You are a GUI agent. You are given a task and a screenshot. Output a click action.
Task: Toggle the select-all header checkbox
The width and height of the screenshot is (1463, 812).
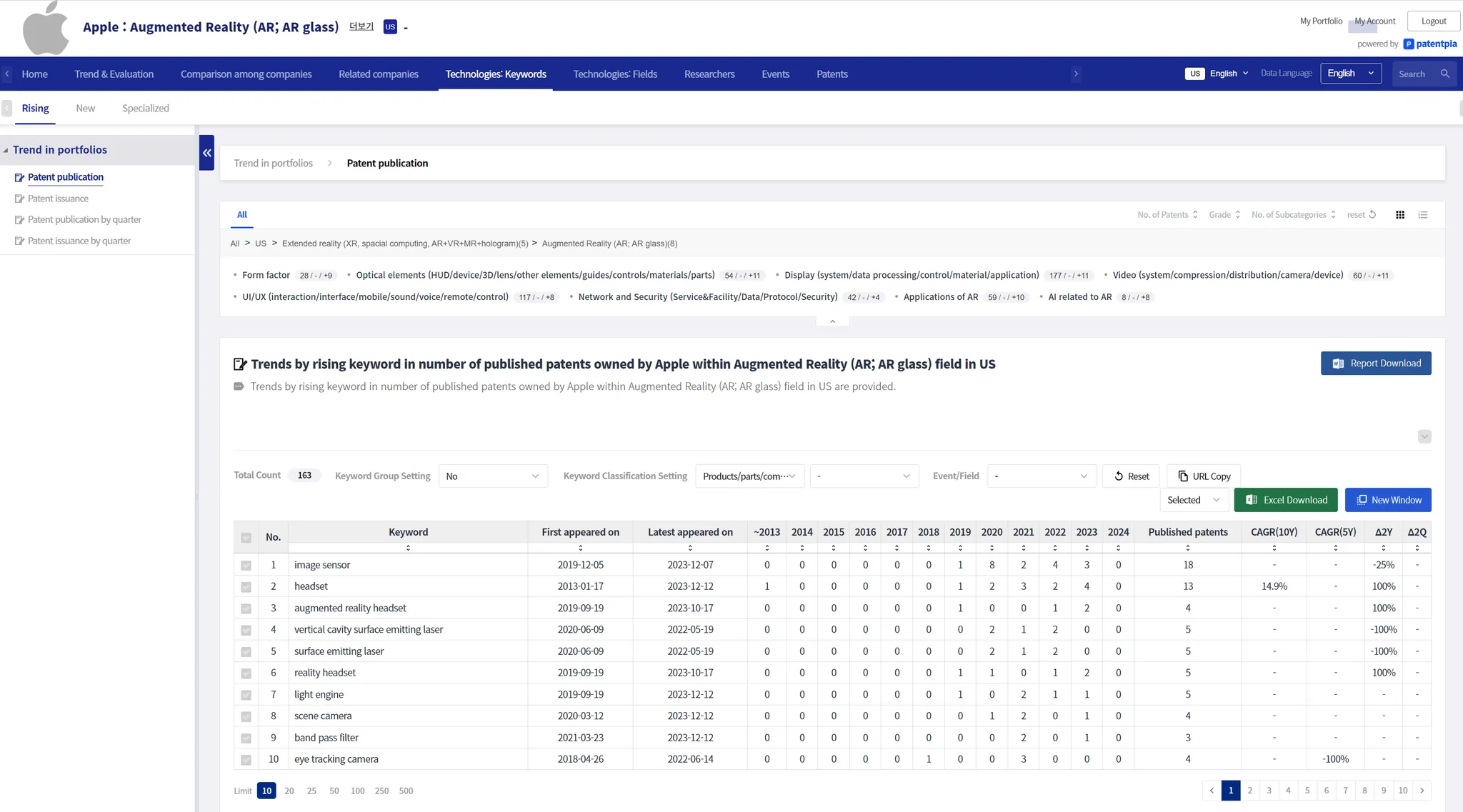coord(246,538)
